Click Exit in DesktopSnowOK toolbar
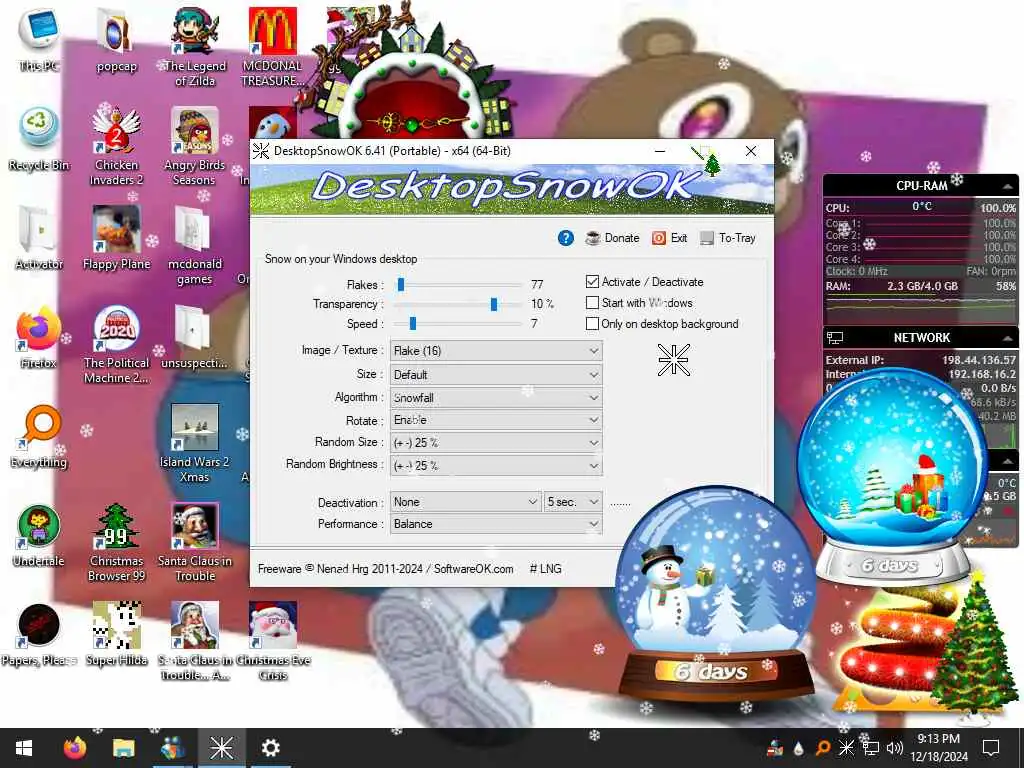 [x=670, y=238]
